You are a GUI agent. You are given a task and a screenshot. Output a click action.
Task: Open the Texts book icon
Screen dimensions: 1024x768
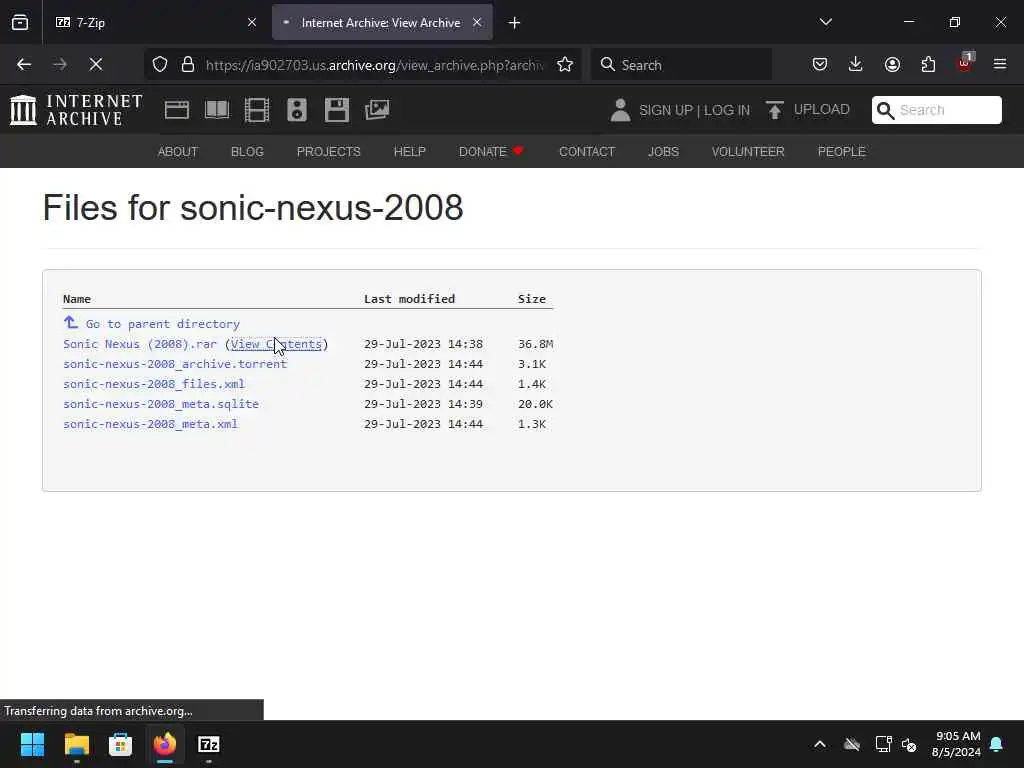click(x=217, y=110)
